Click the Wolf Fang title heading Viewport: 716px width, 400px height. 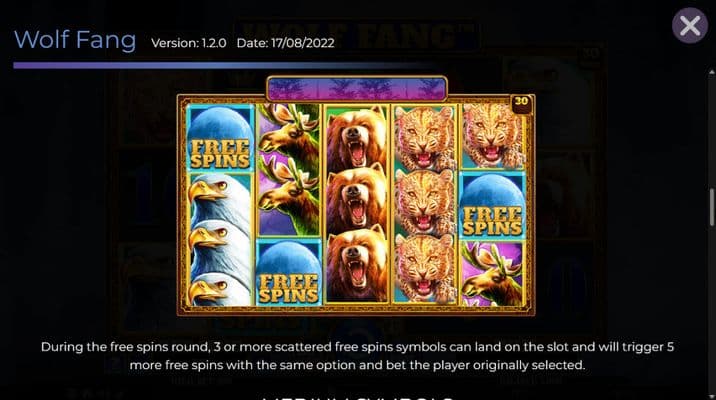tap(75, 40)
